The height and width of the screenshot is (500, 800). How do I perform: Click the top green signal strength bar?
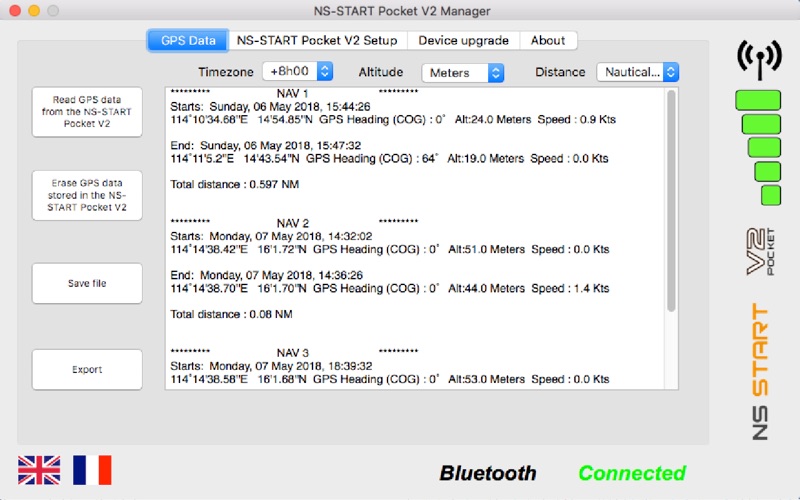[758, 100]
